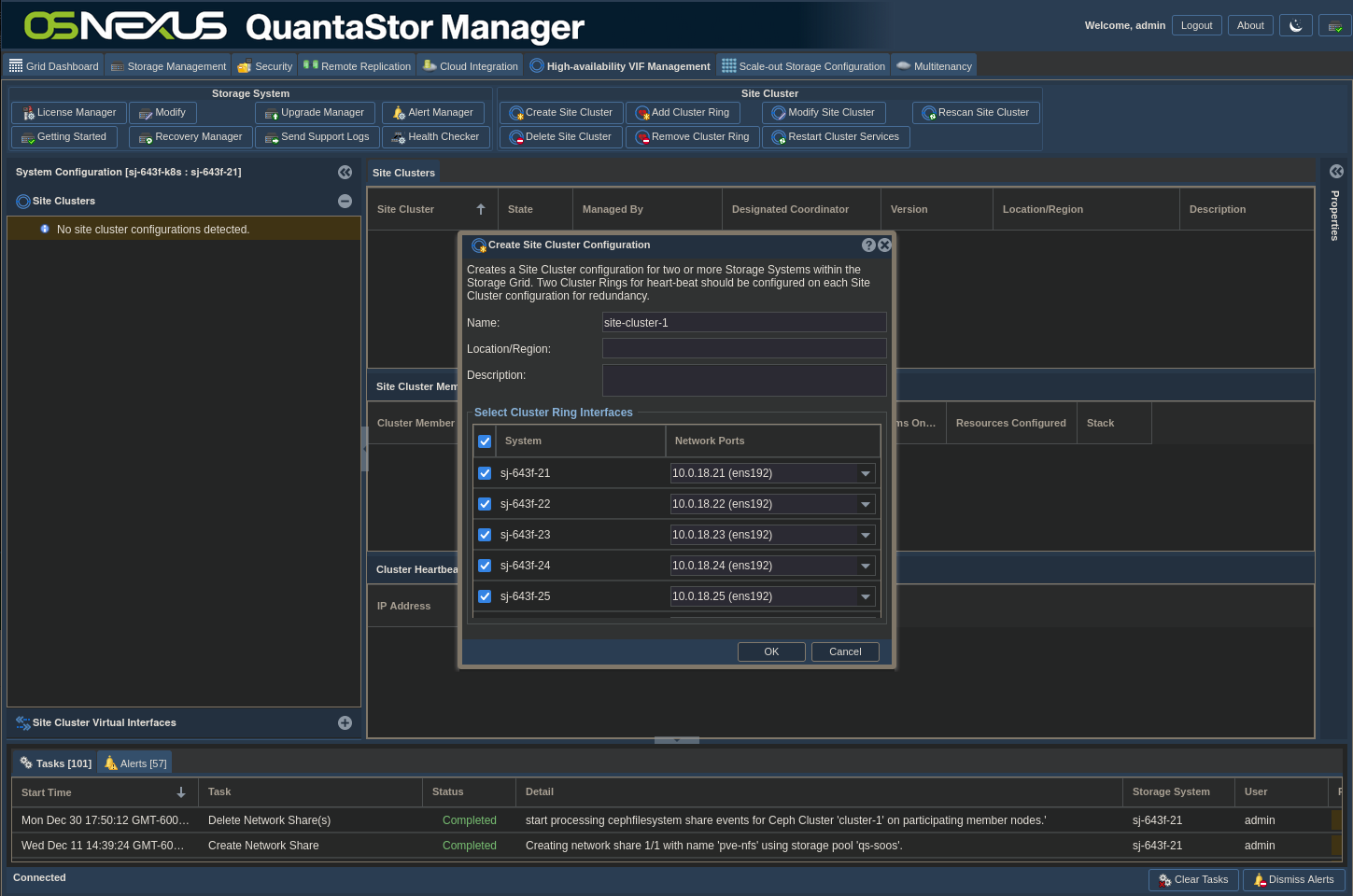Screen dimensions: 1353x896
Task: Click the help icon in dialog title
Action: pos(868,245)
